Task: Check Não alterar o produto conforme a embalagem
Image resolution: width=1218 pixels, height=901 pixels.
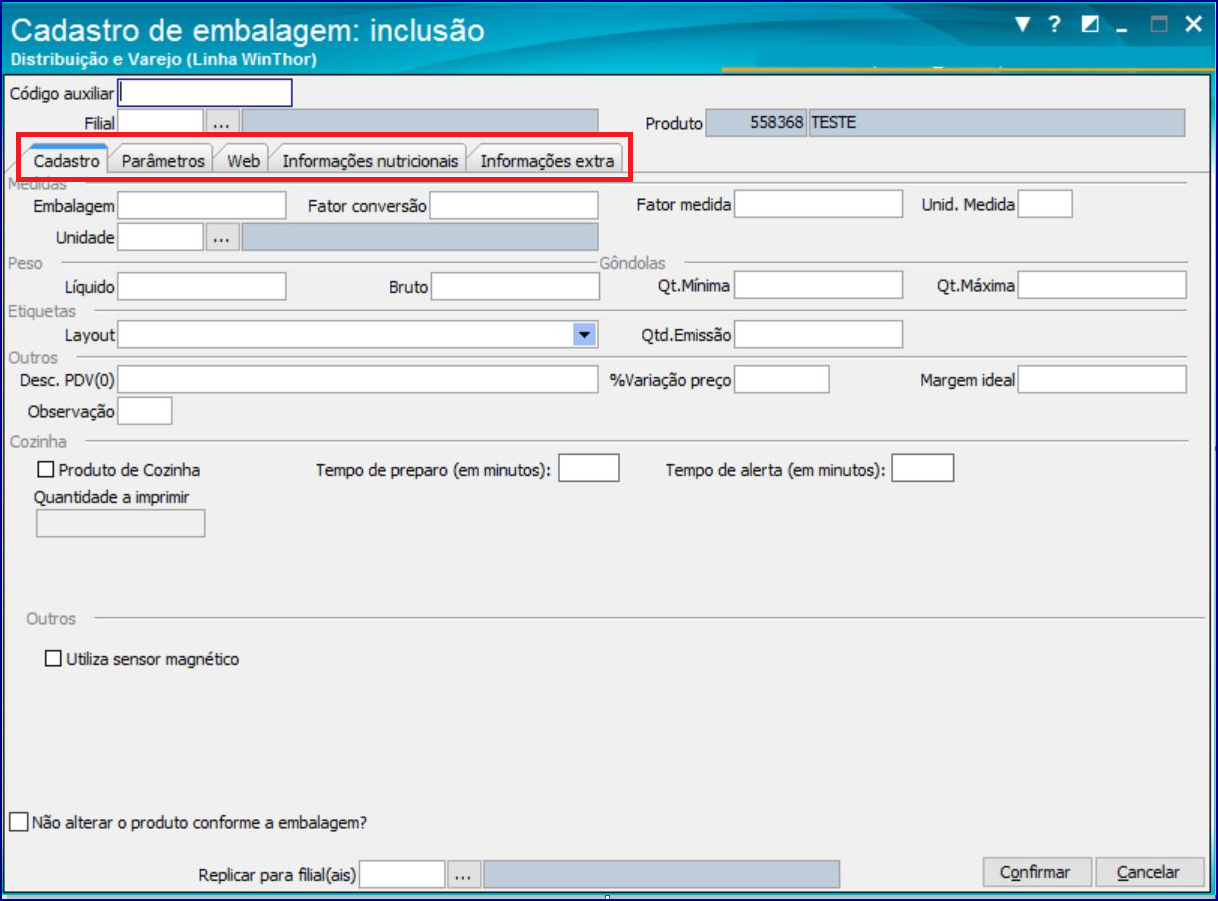Action: point(19,823)
